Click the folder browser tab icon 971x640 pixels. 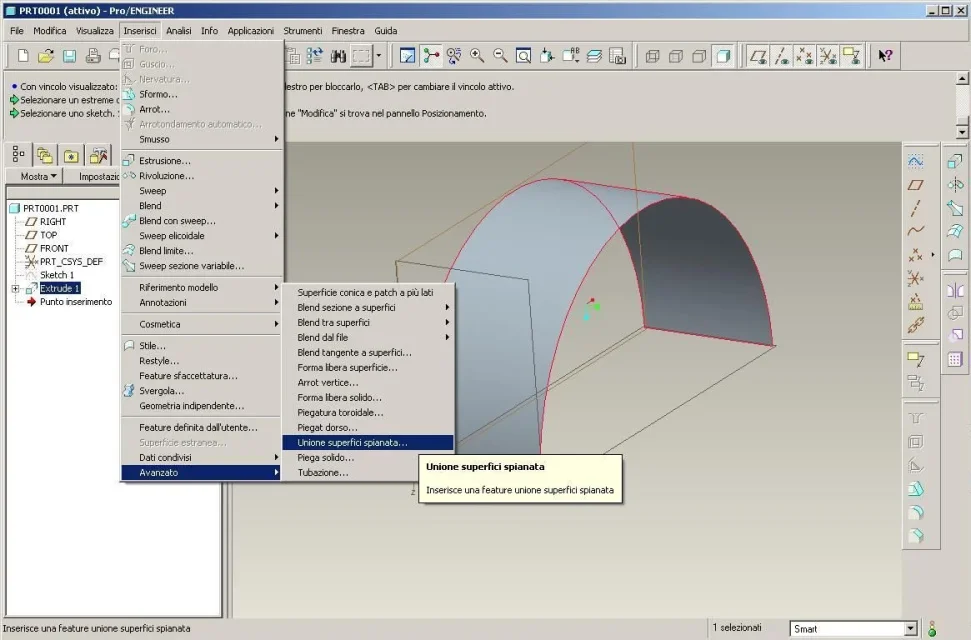click(44, 155)
